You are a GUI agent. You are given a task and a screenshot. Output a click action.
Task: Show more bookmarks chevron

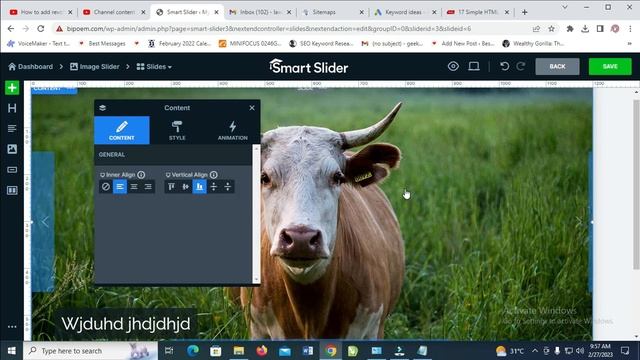pyautogui.click(x=630, y=43)
